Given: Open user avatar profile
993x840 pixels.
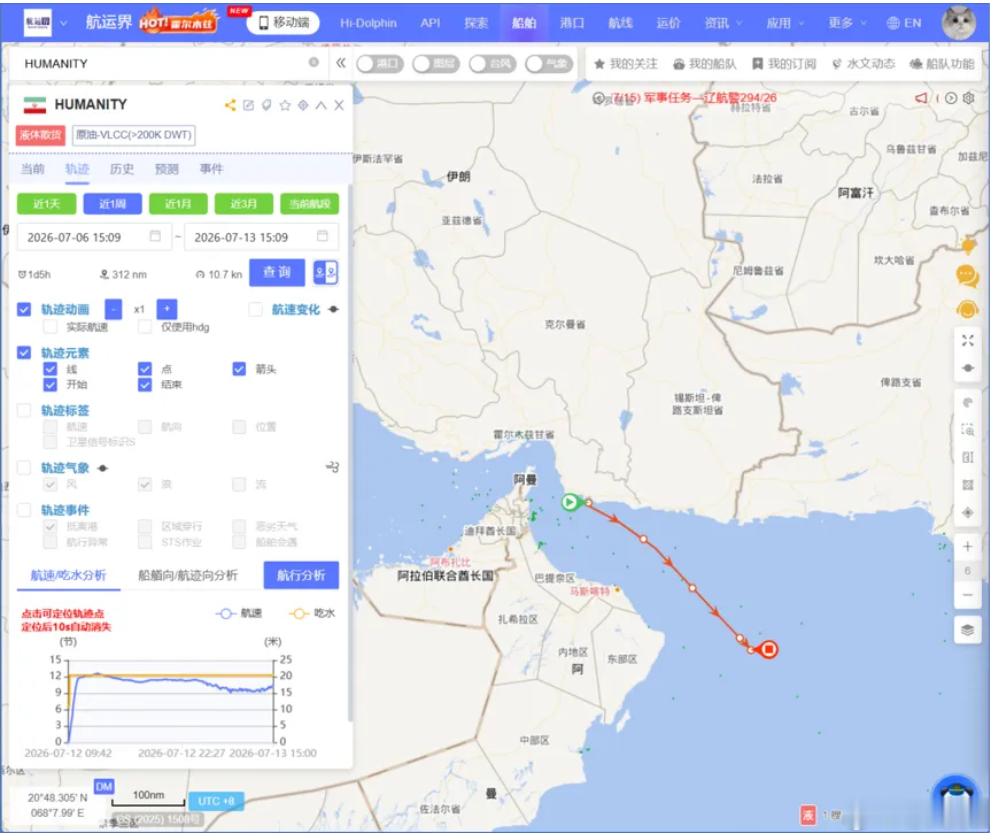Looking at the screenshot, I should click(x=959, y=22).
